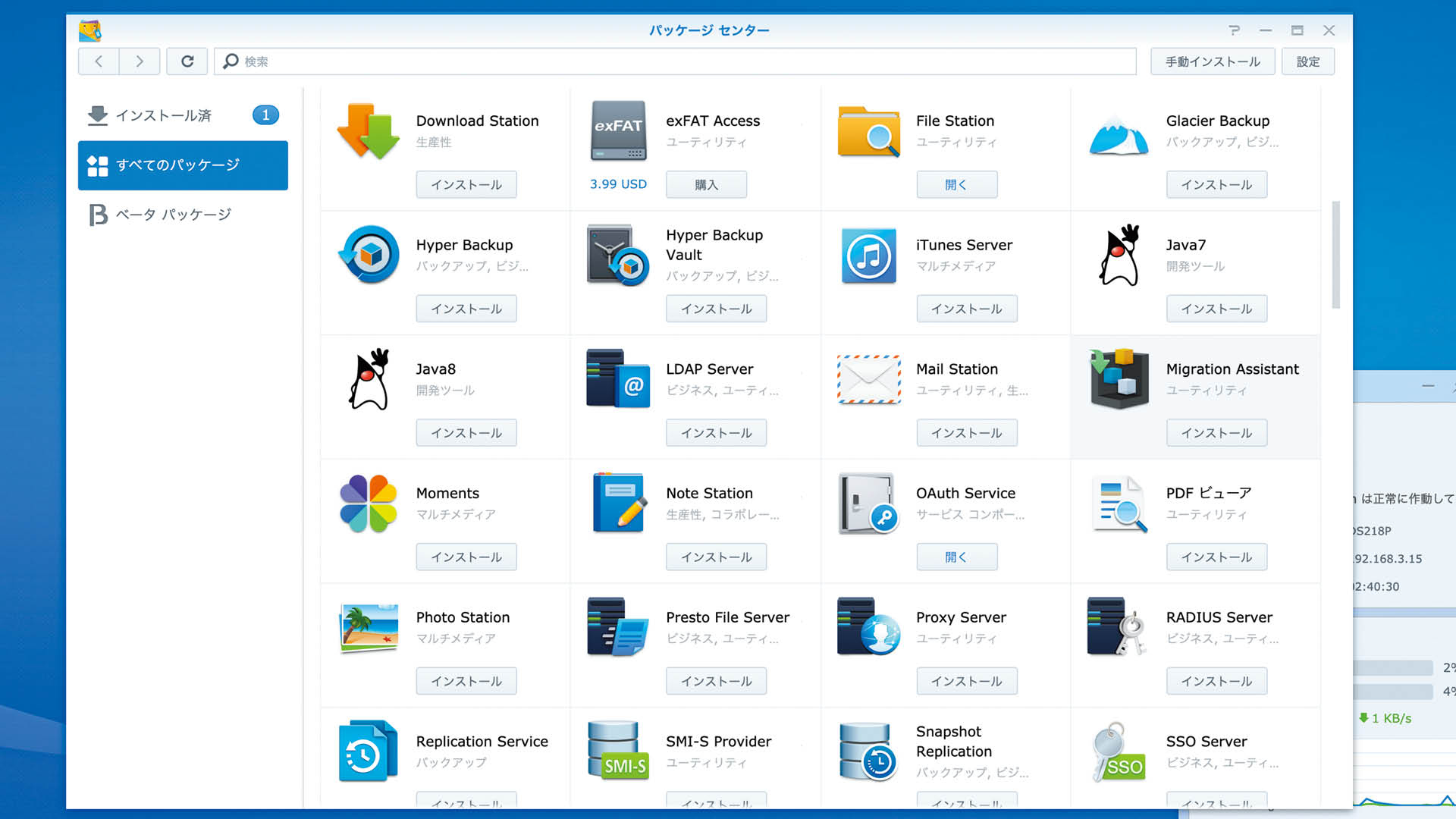The width and height of the screenshot is (1456, 819).
Task: Select the Hyper Backup package icon
Action: pos(369,254)
